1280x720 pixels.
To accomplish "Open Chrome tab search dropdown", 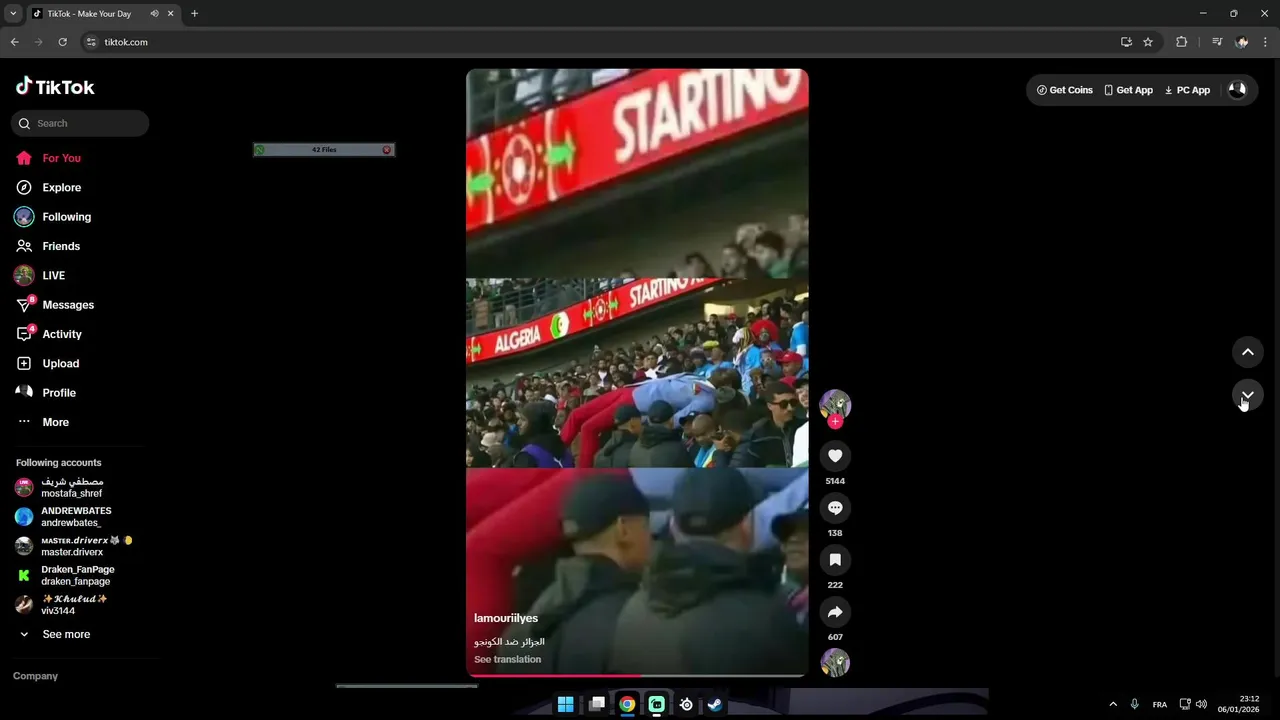I will [x=13, y=13].
